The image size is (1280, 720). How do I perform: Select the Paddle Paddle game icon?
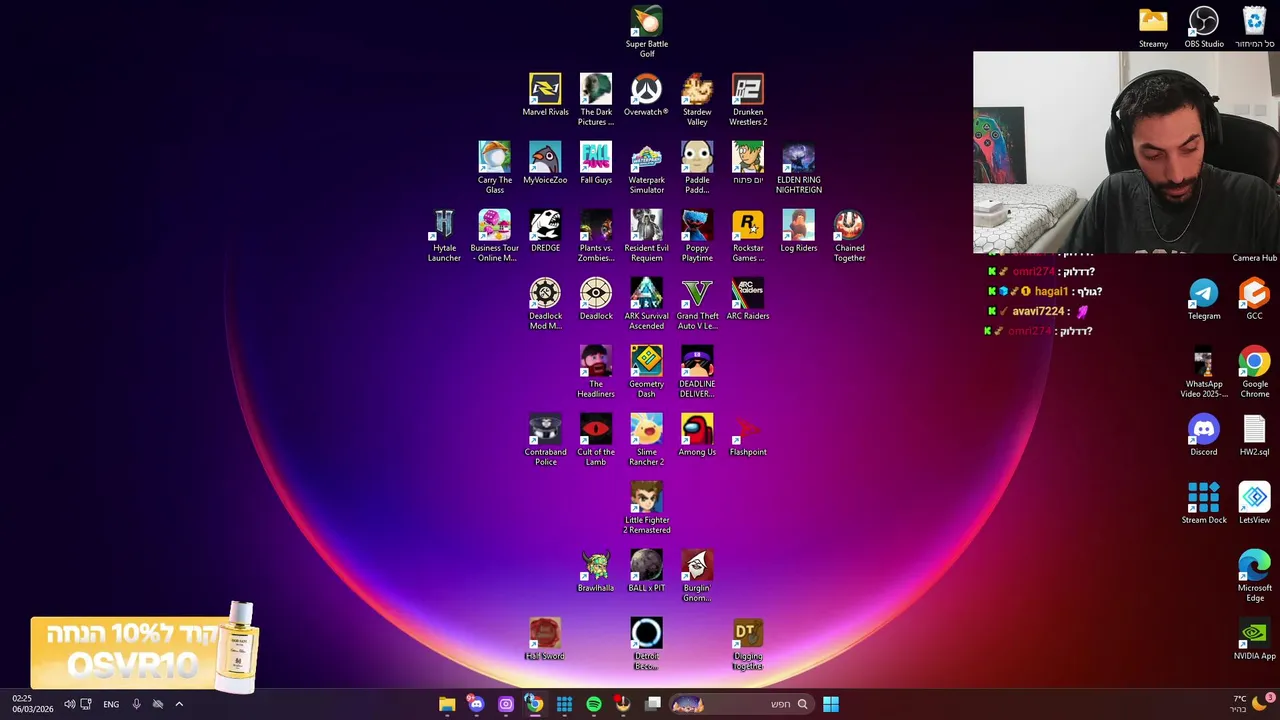click(697, 168)
